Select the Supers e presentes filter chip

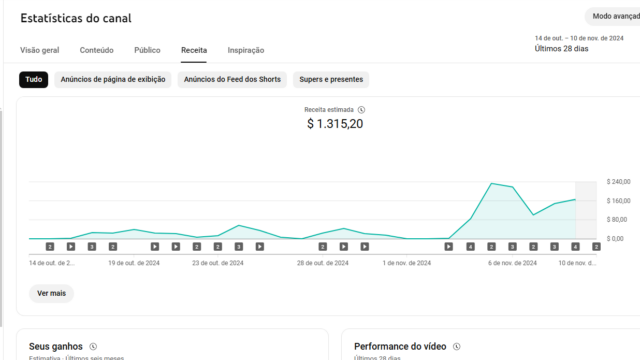[x=331, y=80]
